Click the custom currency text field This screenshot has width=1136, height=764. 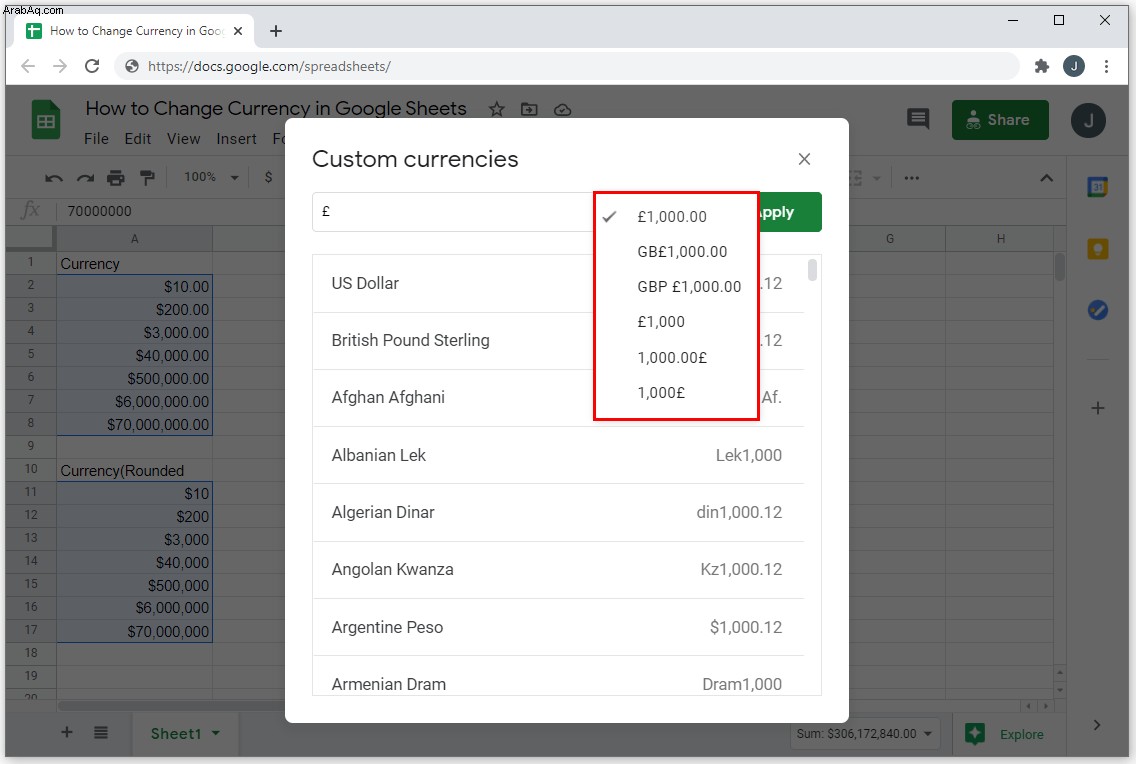pyautogui.click(x=453, y=212)
